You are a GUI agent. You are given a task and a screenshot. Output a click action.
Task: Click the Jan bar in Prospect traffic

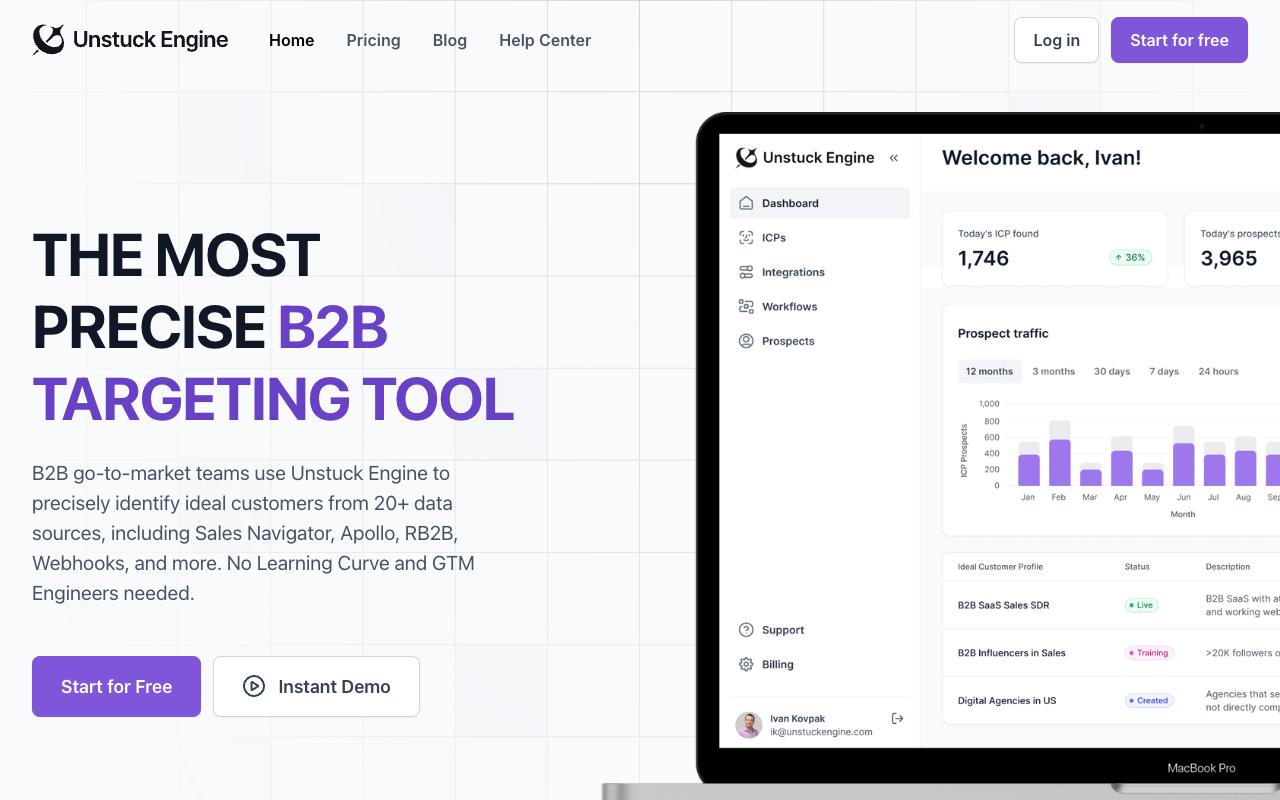1029,464
